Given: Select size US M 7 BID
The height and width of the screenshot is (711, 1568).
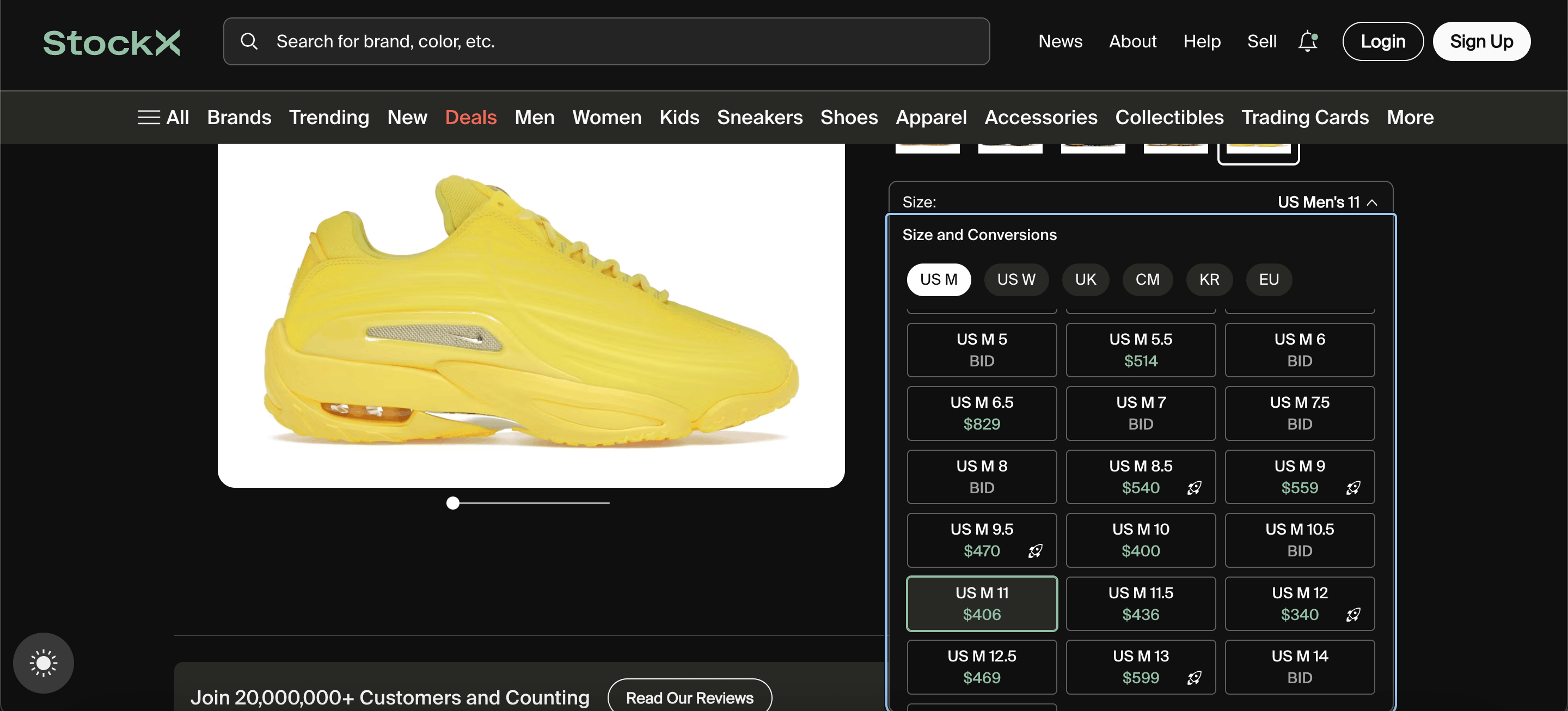Looking at the screenshot, I should click(x=1141, y=413).
